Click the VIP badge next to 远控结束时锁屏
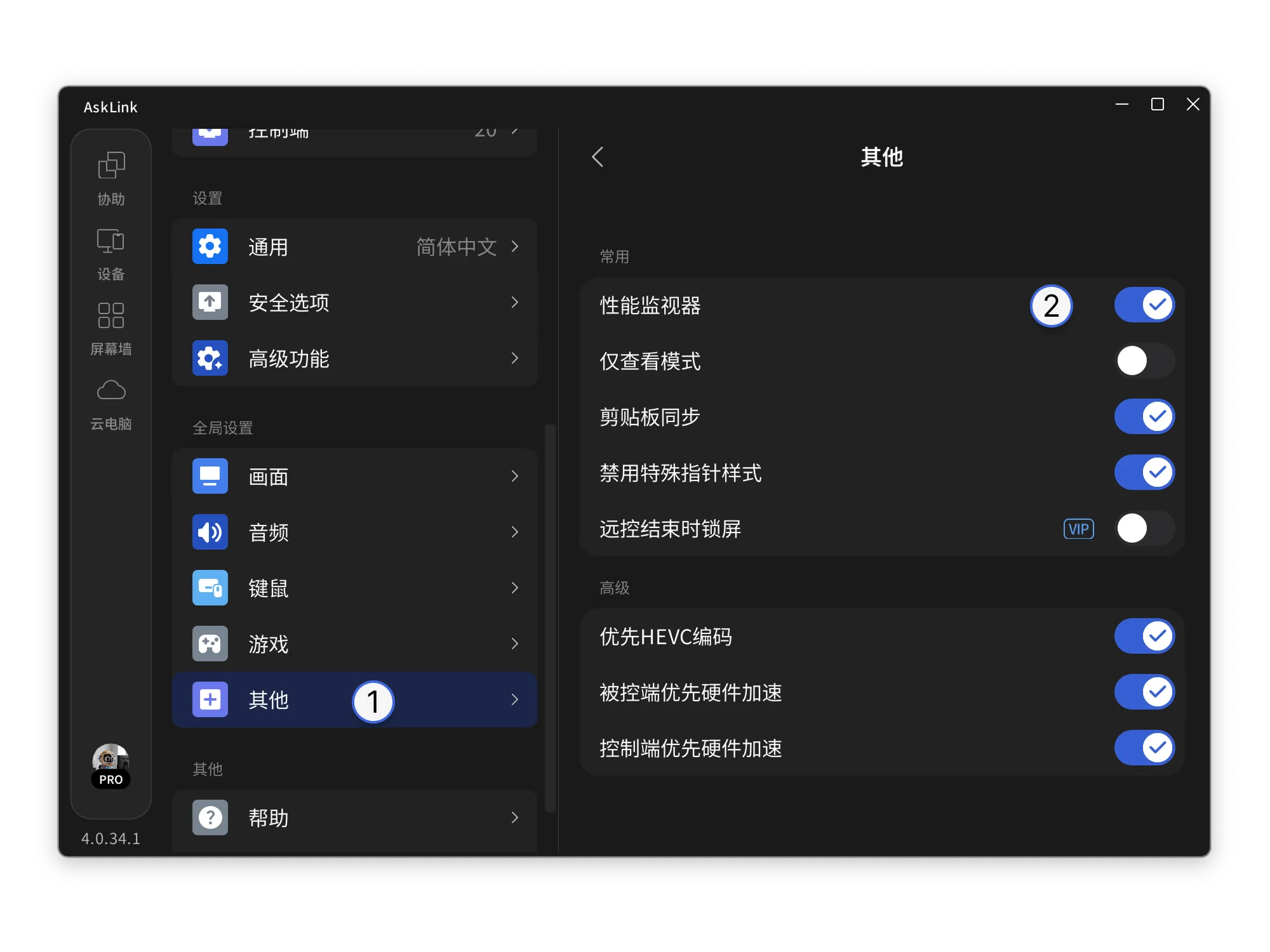The height and width of the screenshot is (952, 1270). pyautogui.click(x=1078, y=529)
